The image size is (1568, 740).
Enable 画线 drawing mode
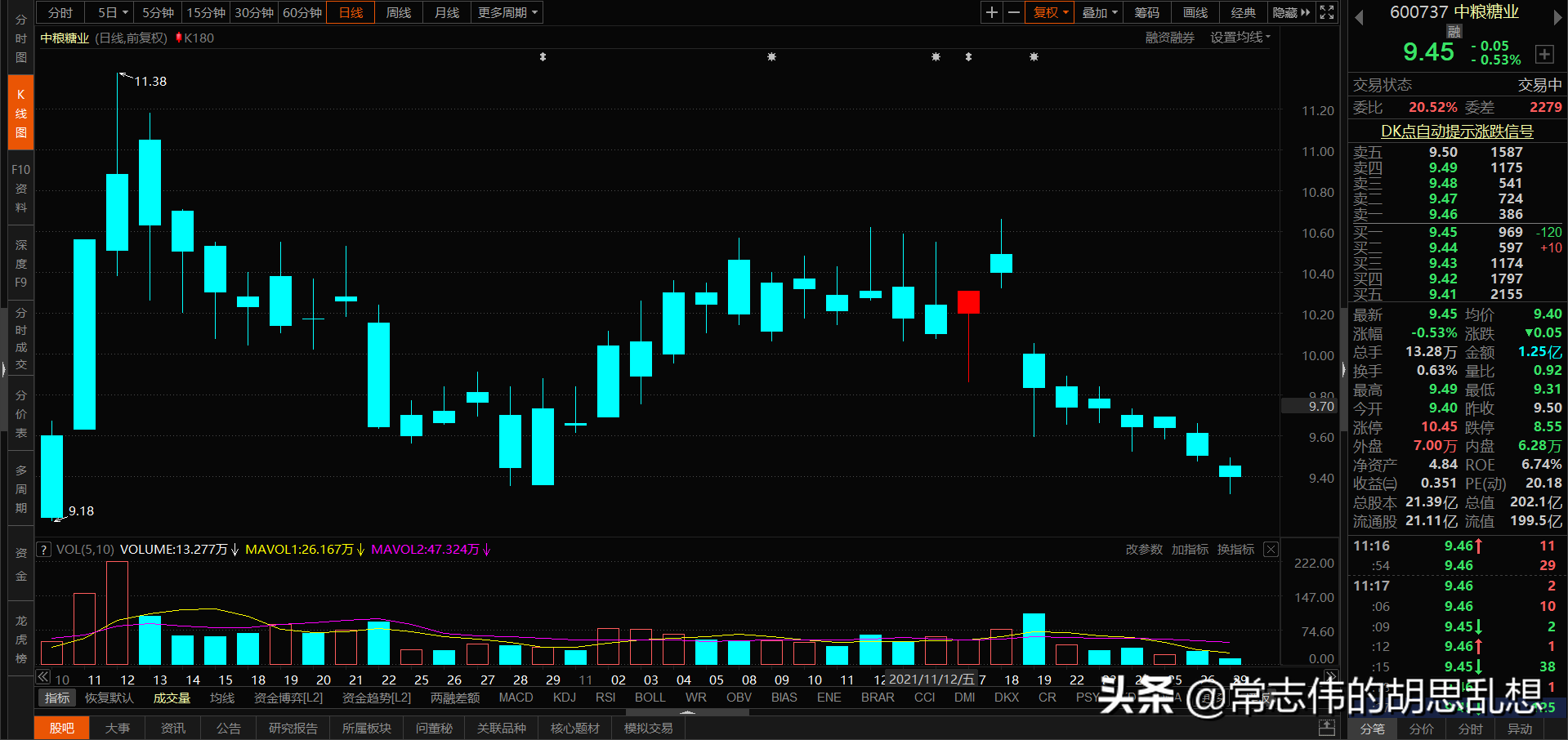[1195, 12]
